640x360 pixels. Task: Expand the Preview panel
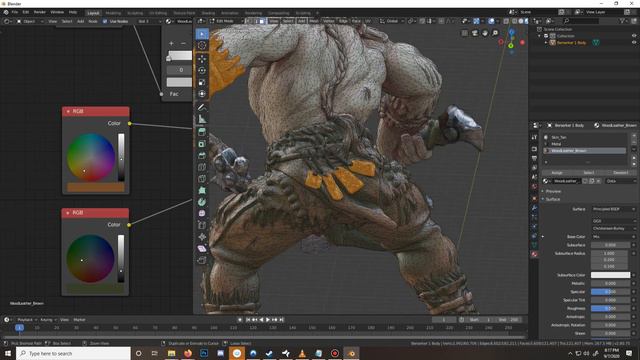click(553, 191)
